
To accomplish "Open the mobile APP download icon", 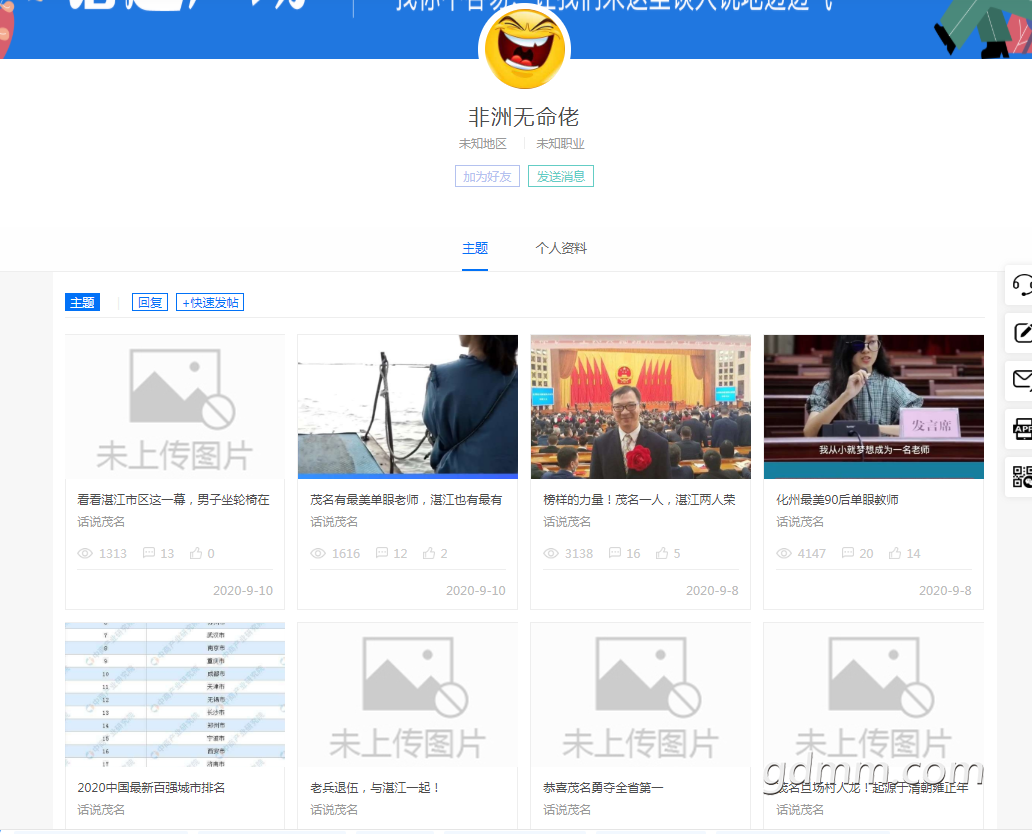I will tap(1021, 429).
